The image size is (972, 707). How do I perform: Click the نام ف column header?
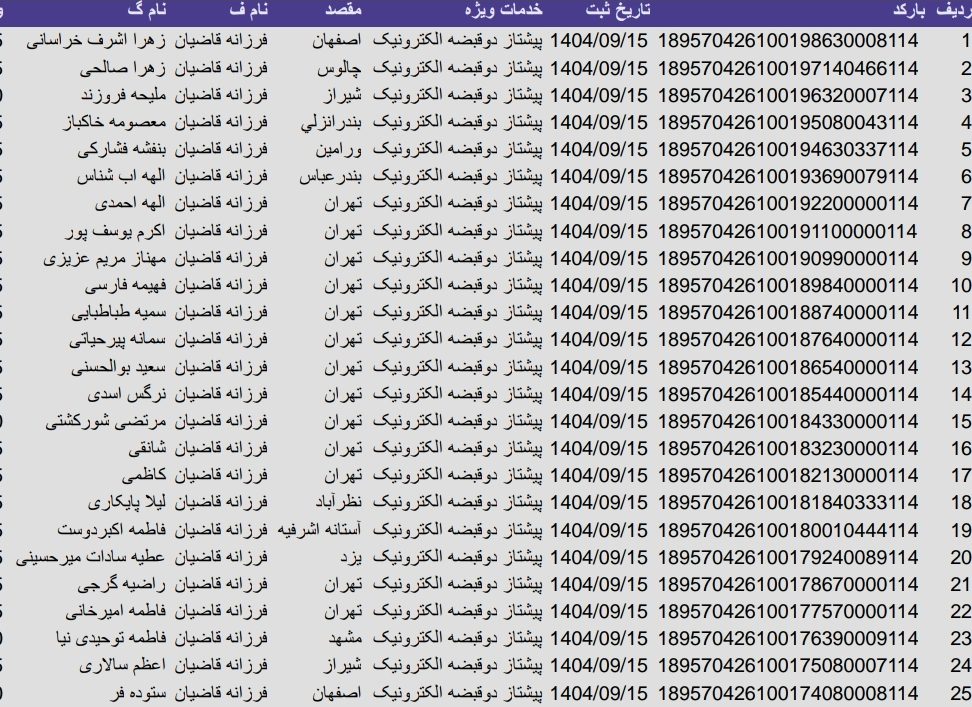click(248, 11)
